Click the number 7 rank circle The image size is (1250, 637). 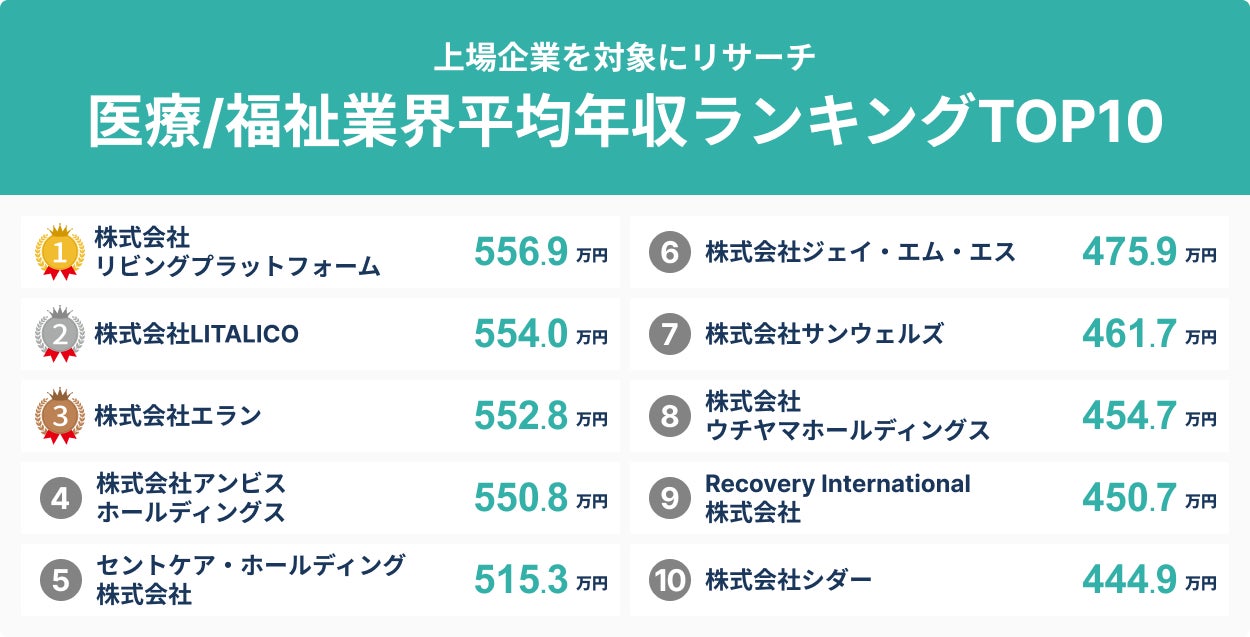[669, 334]
